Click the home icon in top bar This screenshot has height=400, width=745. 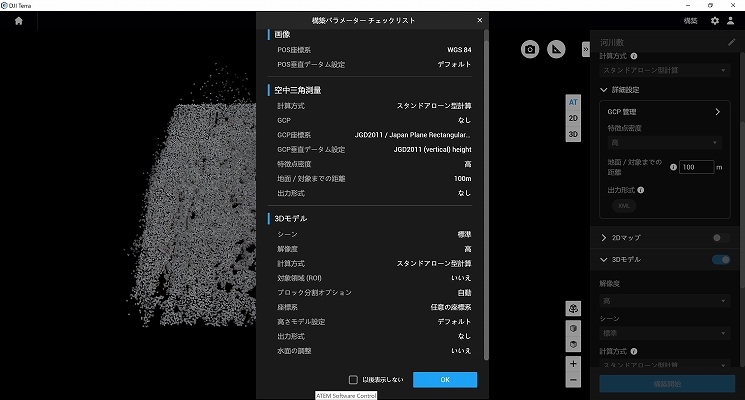pyautogui.click(x=18, y=21)
